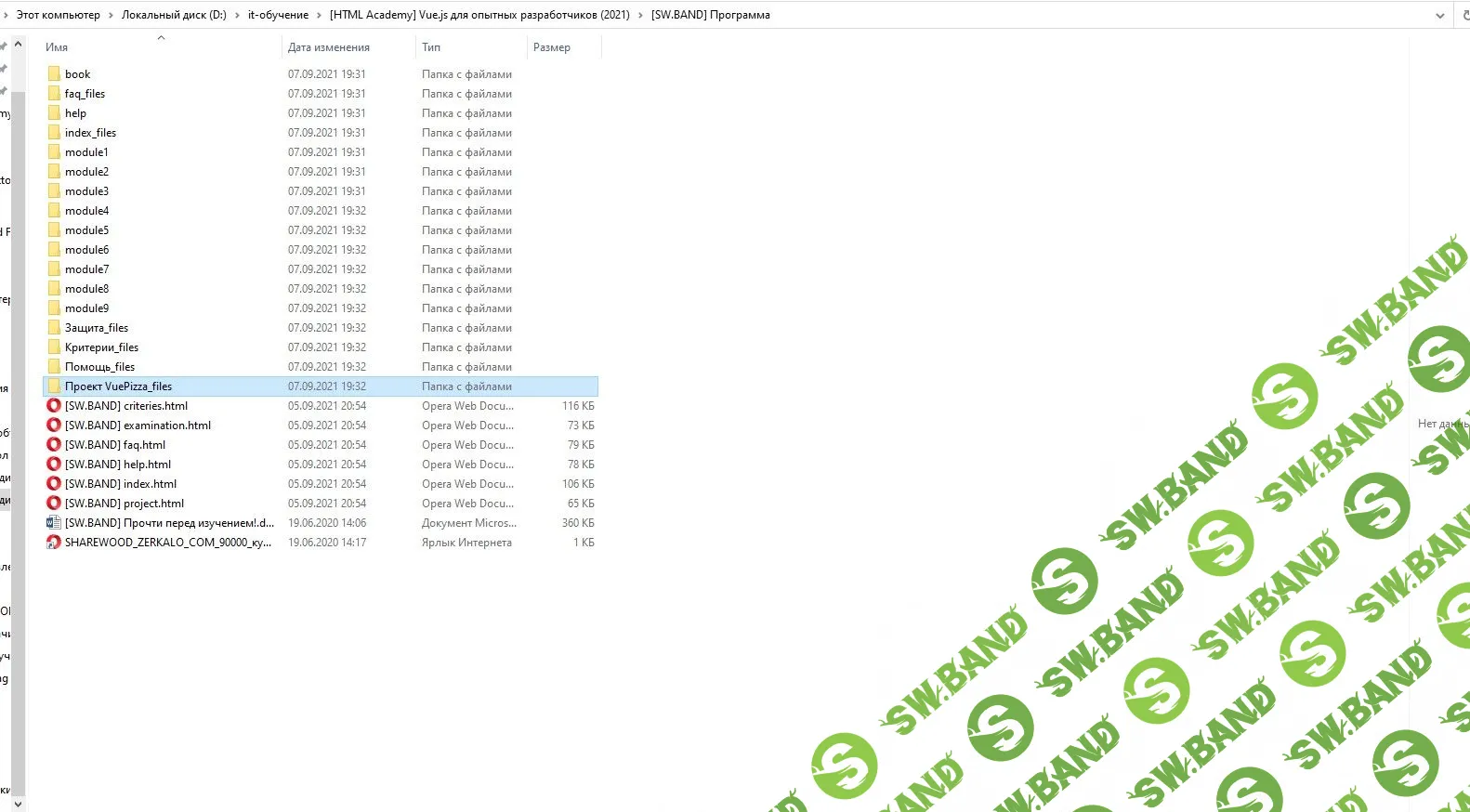Sort by 'Размер' column header
This screenshot has width=1470, height=812.
552,47
